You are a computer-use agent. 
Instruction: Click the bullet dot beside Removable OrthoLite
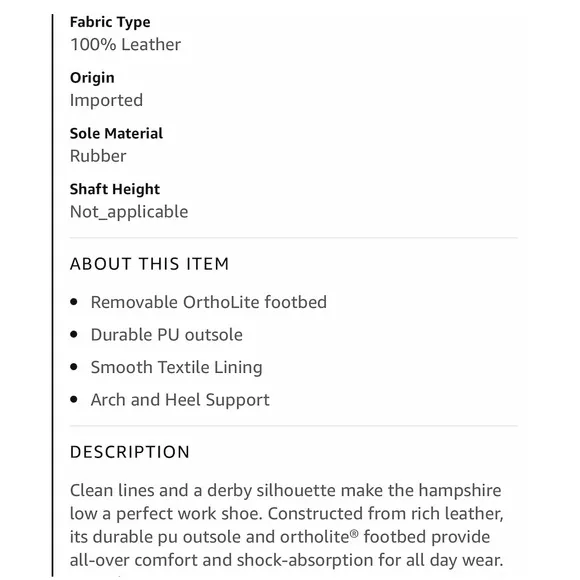pos(74,302)
